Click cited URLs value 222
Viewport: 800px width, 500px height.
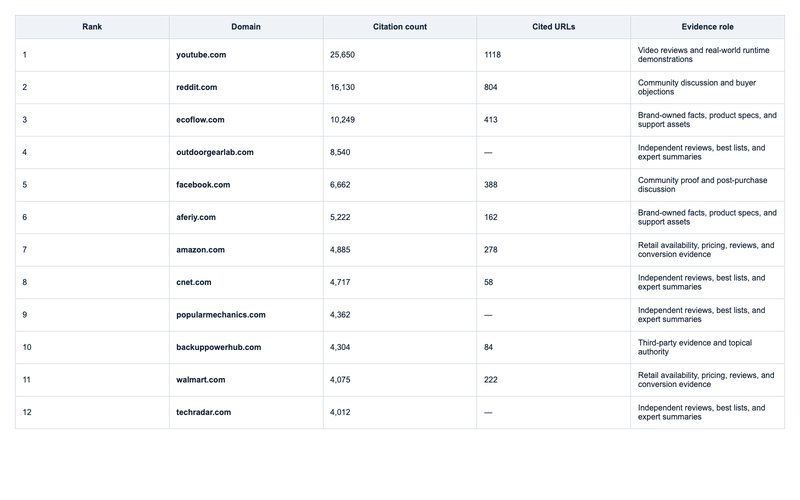pyautogui.click(x=491, y=380)
